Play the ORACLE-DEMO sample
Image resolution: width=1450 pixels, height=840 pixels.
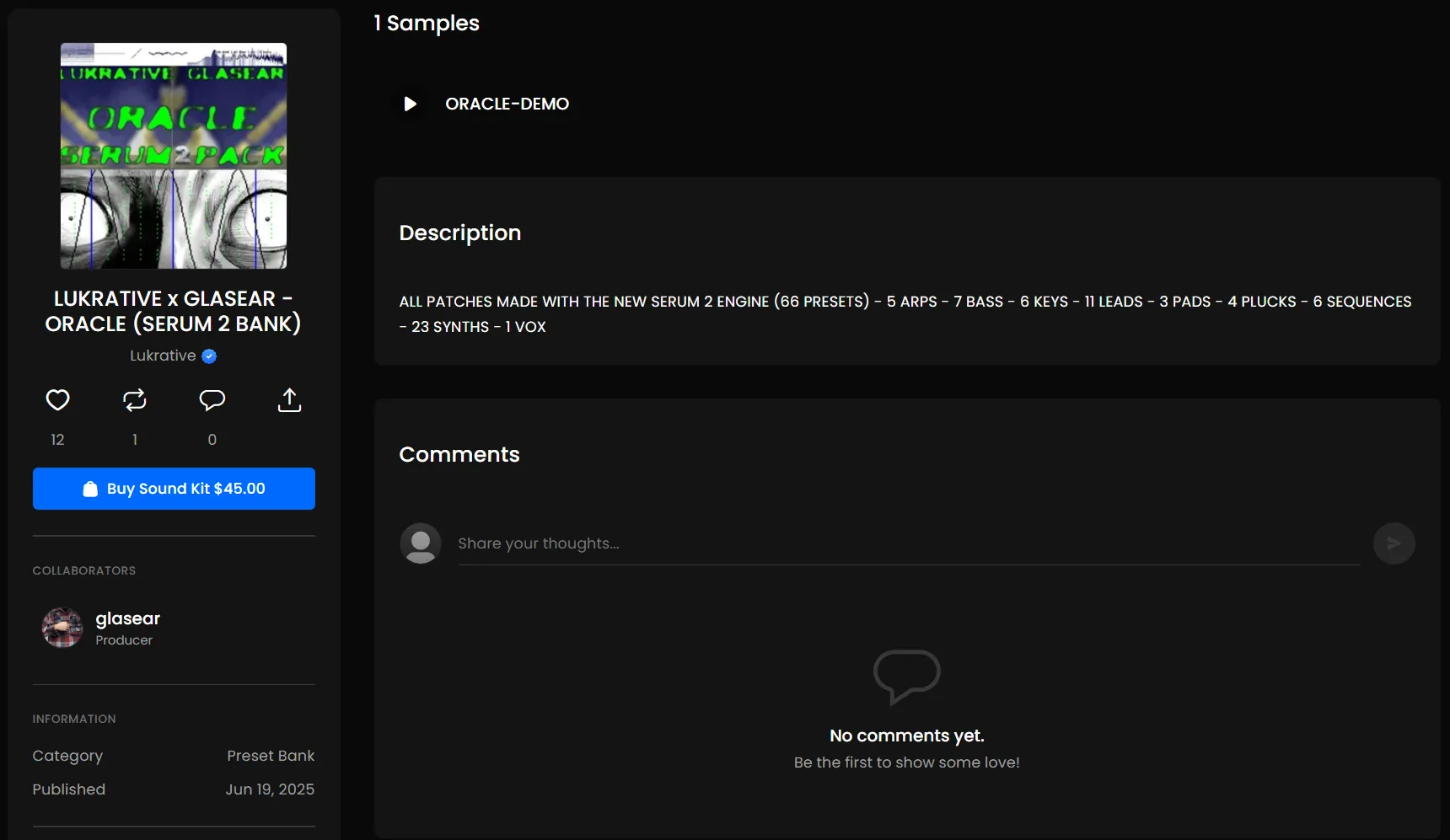(411, 104)
